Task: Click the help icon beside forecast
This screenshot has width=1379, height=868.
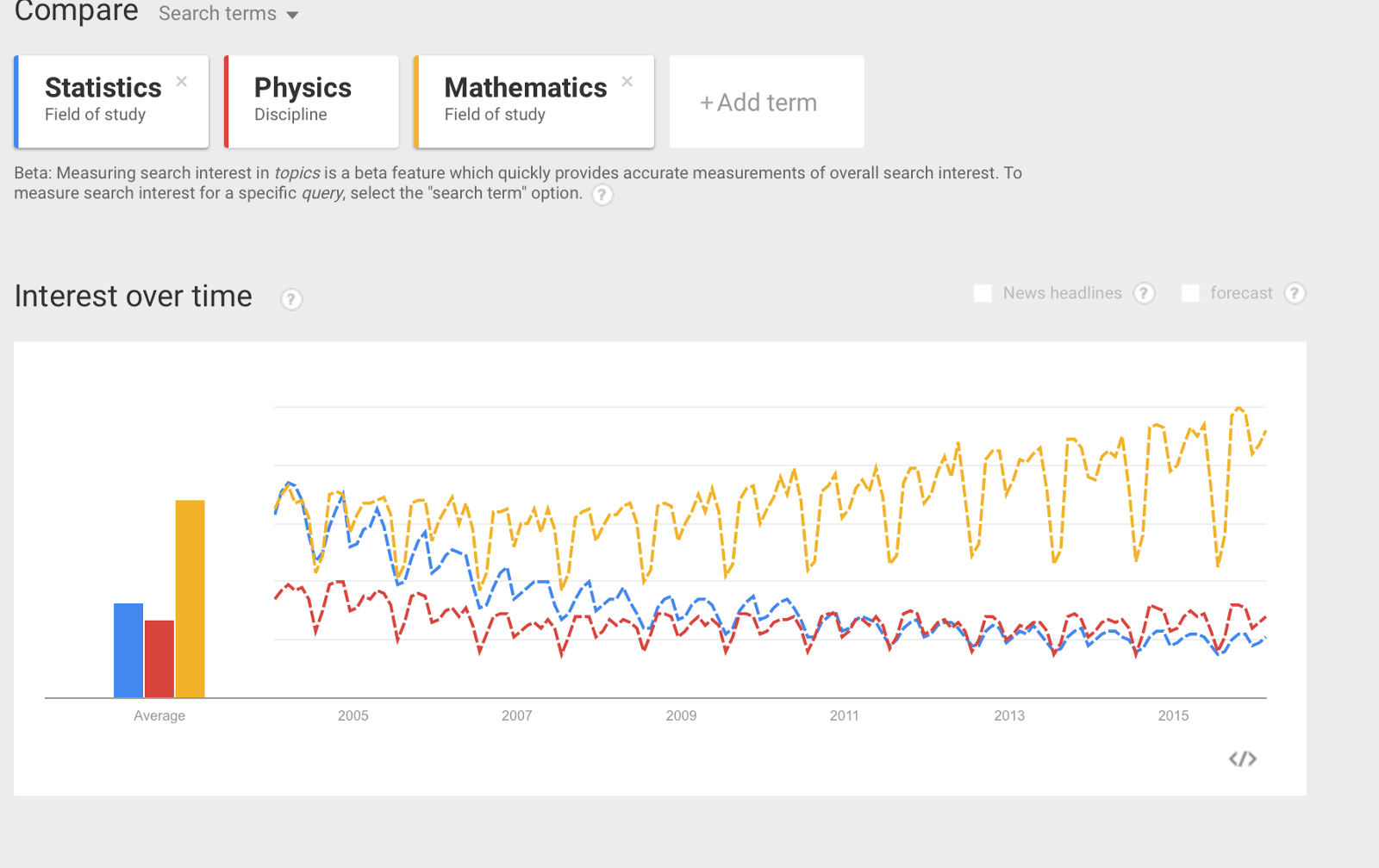Action: (x=1295, y=293)
